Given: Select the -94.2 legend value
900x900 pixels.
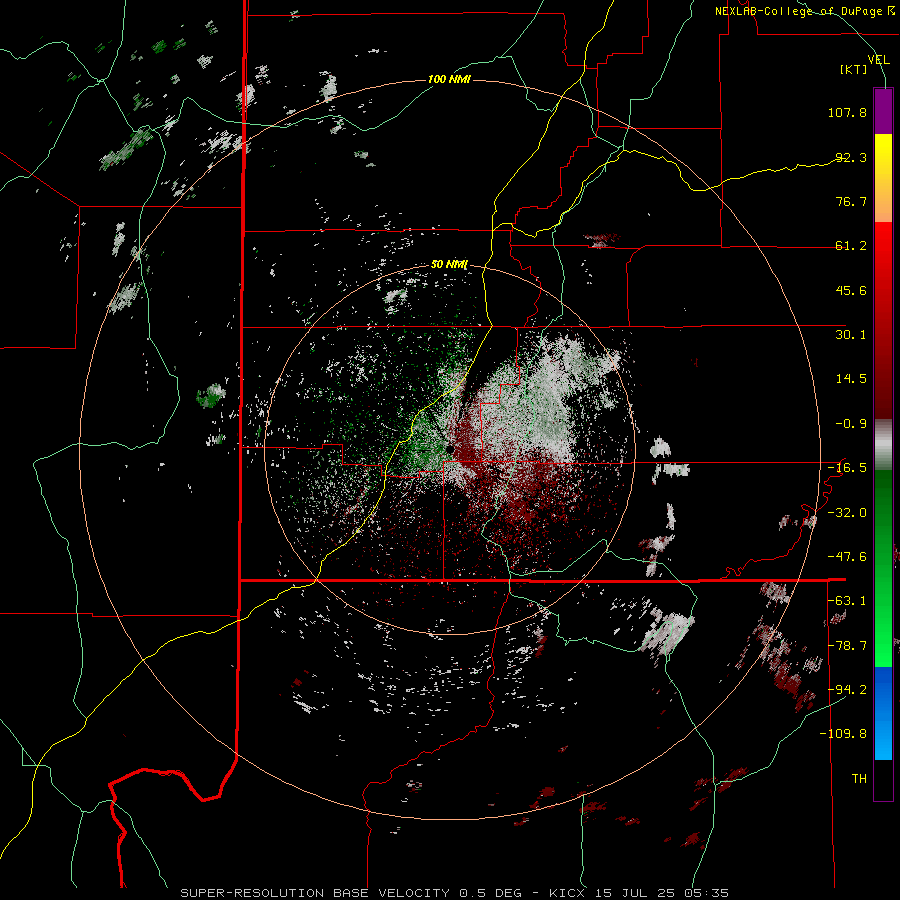Looking at the screenshot, I should 847,690.
